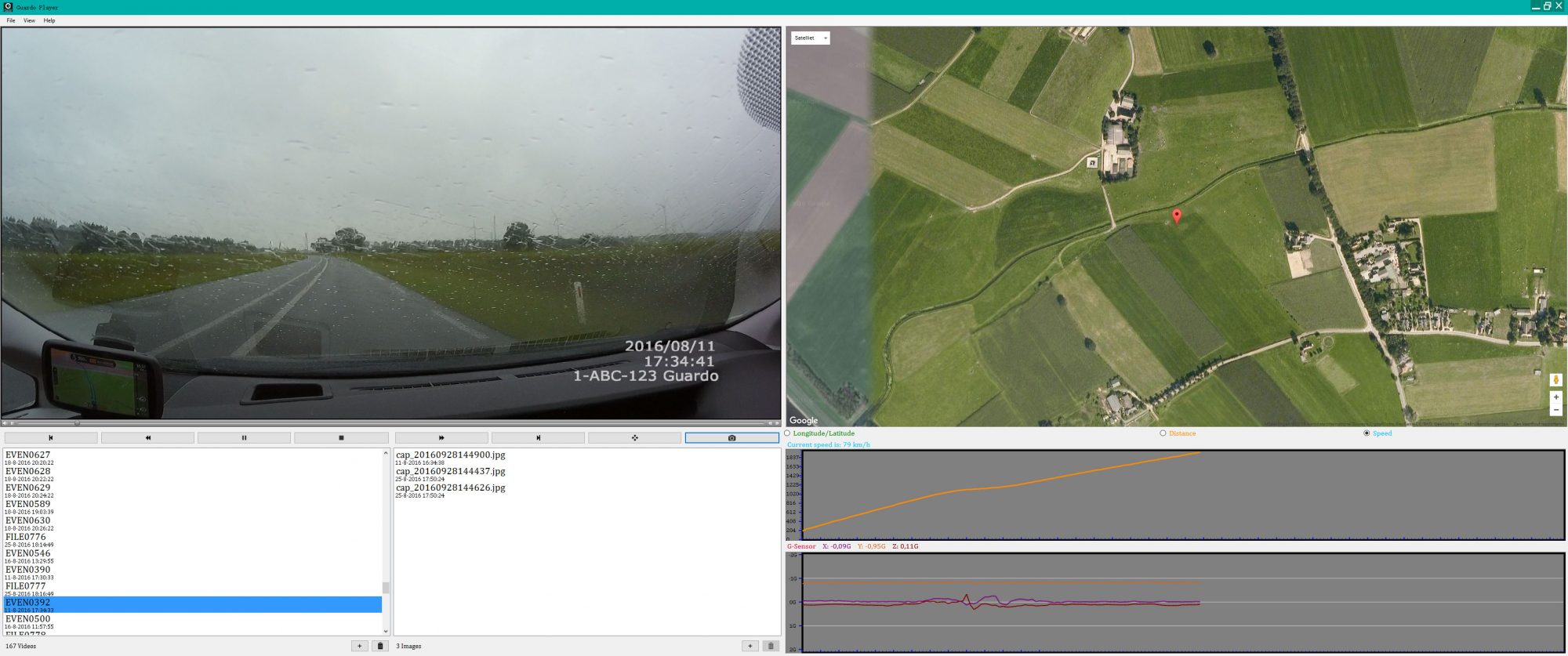Select video FILE0776 in list
Screen dimensions: 1568x656
pos(192,540)
